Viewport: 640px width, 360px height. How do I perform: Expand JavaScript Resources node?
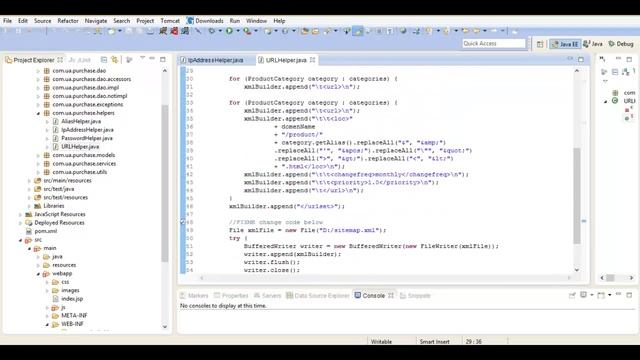tap(20, 214)
